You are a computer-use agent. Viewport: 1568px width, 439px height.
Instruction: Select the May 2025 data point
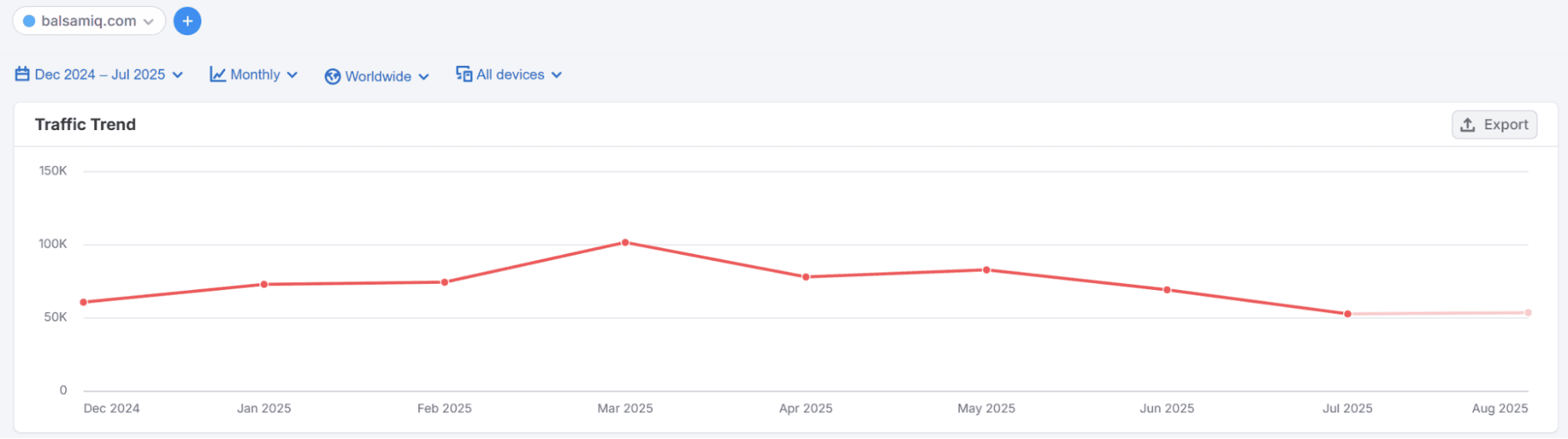[x=987, y=270]
